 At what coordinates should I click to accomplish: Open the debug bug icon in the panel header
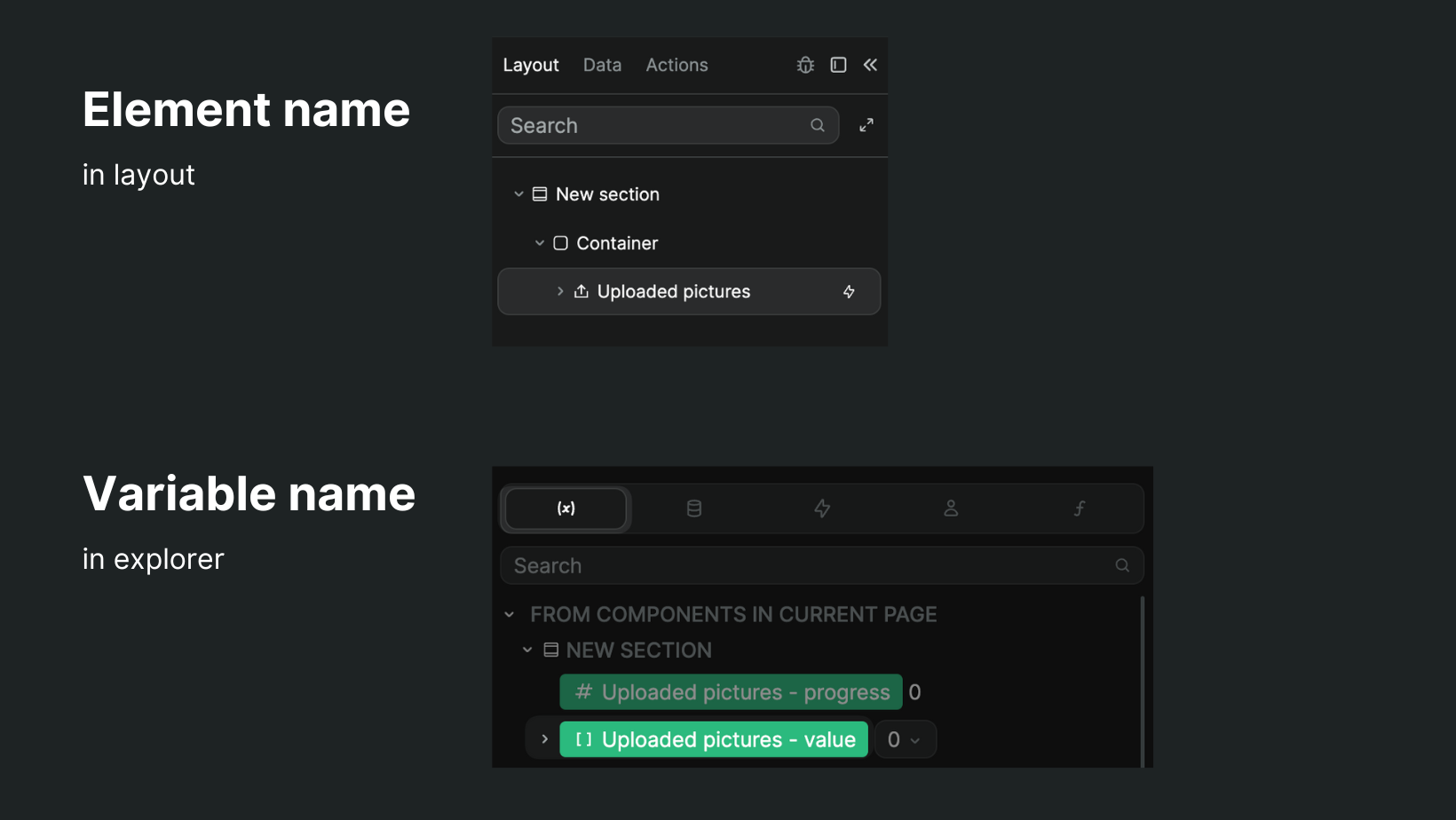coord(804,65)
